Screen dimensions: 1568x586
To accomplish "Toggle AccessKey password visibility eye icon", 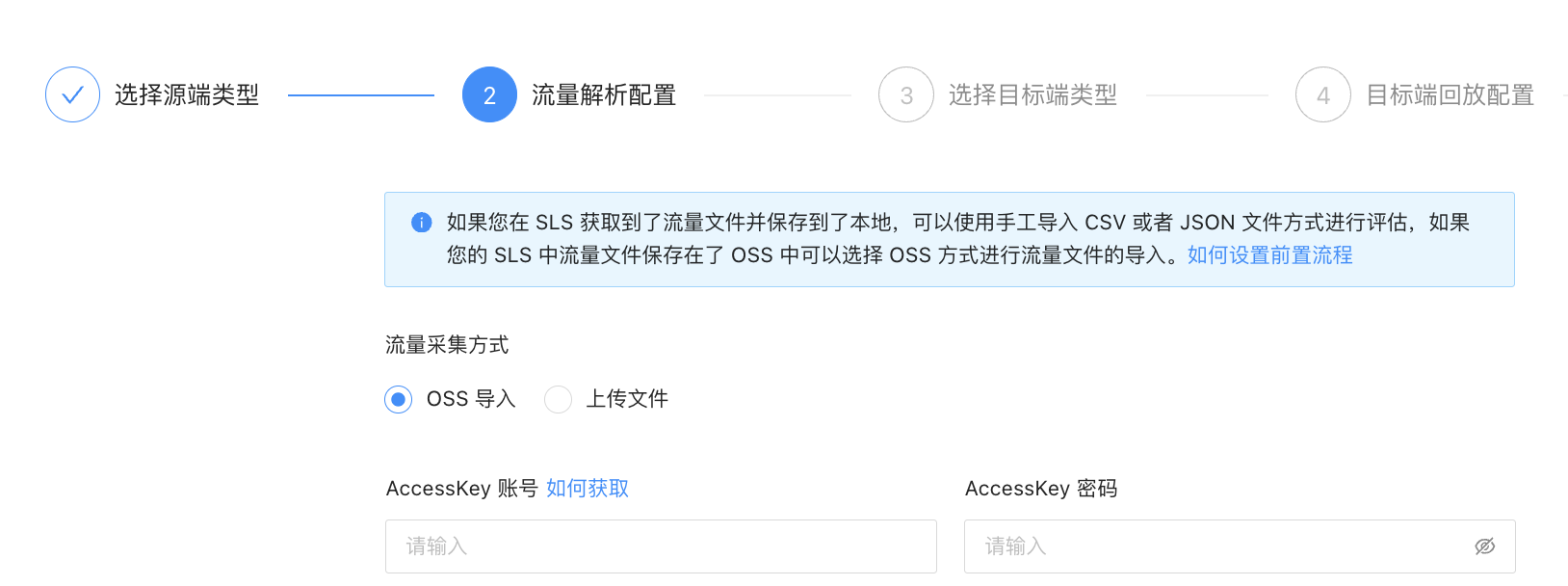I will click(x=1484, y=546).
